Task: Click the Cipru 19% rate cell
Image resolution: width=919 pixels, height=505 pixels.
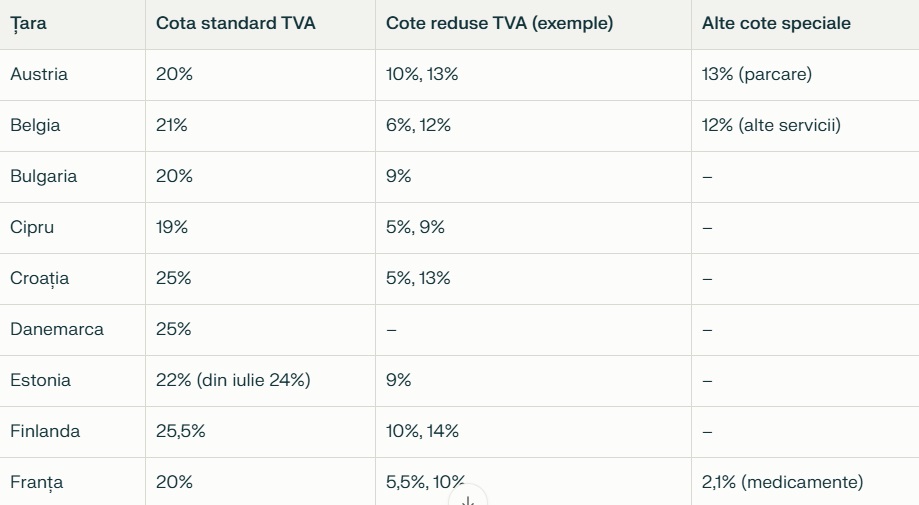Action: pyautogui.click(x=172, y=228)
